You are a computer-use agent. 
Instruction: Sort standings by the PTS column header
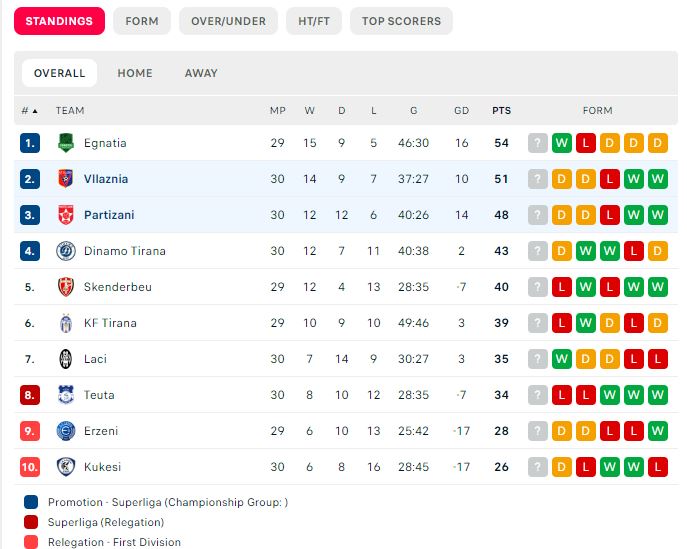[x=501, y=110]
